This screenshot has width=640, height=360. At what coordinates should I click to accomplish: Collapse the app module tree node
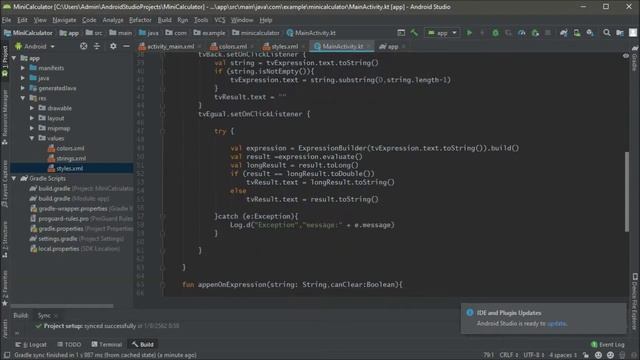[x=14, y=58]
